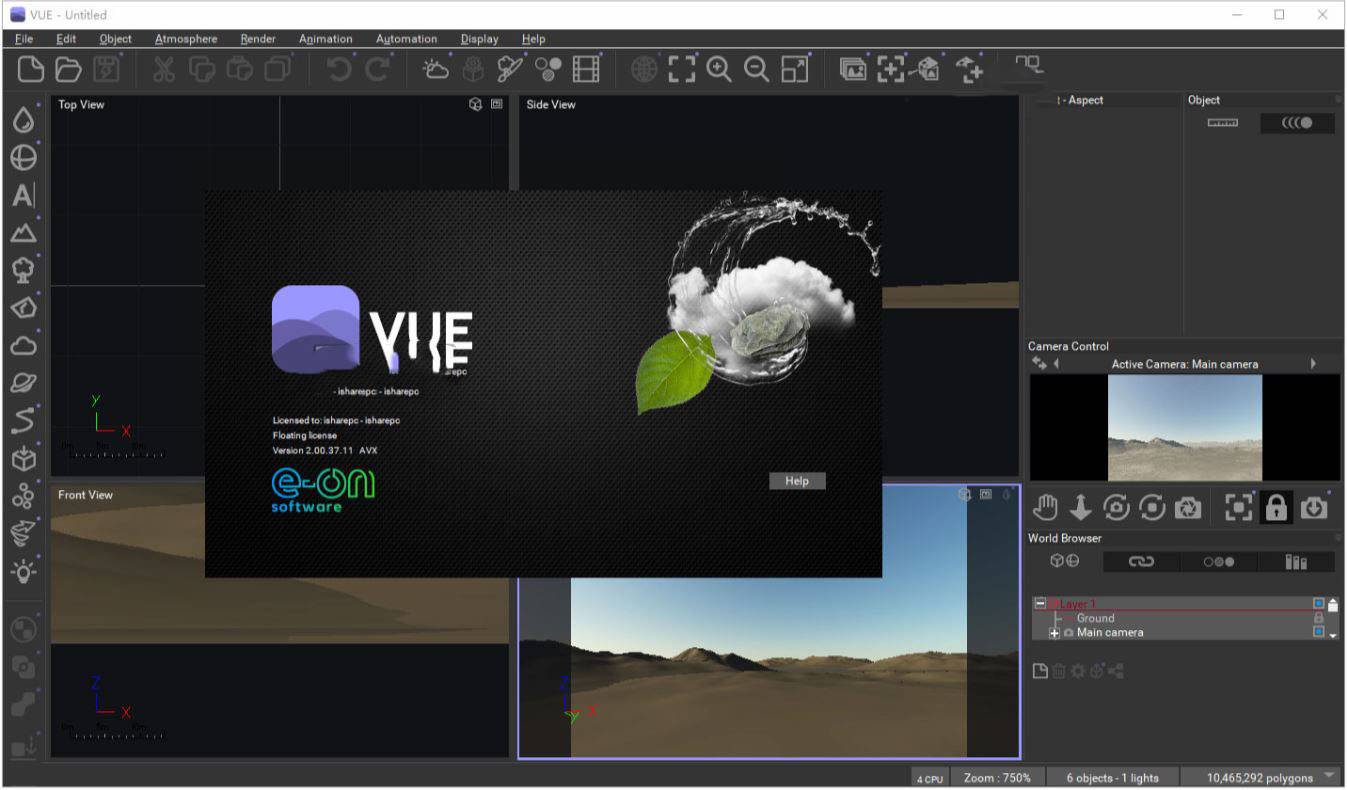This screenshot has height=790, width=1347.
Task: Switch to the World Browser library tab
Action: [x=1296, y=561]
